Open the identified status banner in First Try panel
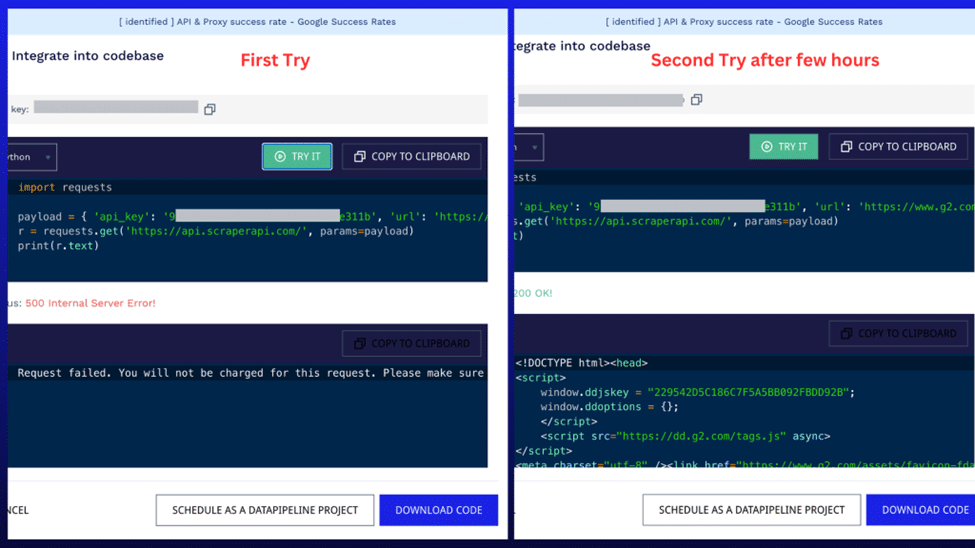This screenshot has height=548, width=975. pyautogui.click(x=257, y=22)
